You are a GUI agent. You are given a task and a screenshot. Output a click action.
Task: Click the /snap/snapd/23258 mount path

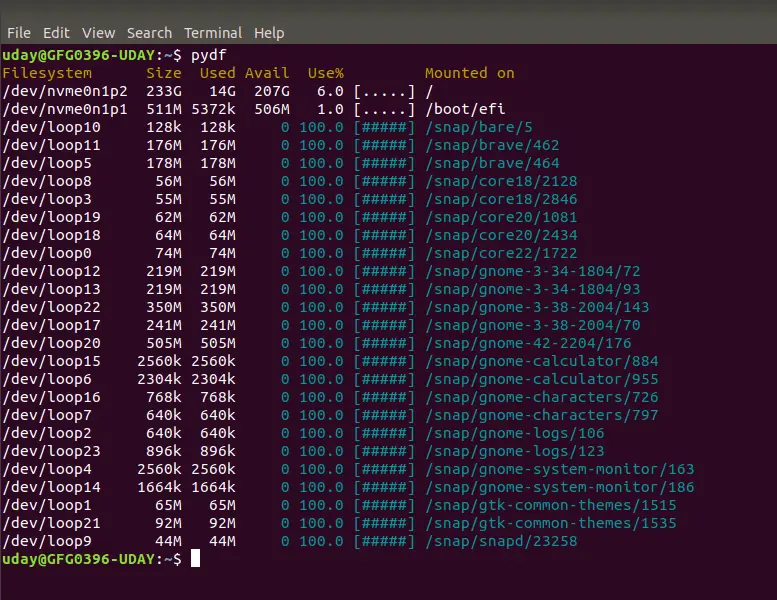pos(501,542)
